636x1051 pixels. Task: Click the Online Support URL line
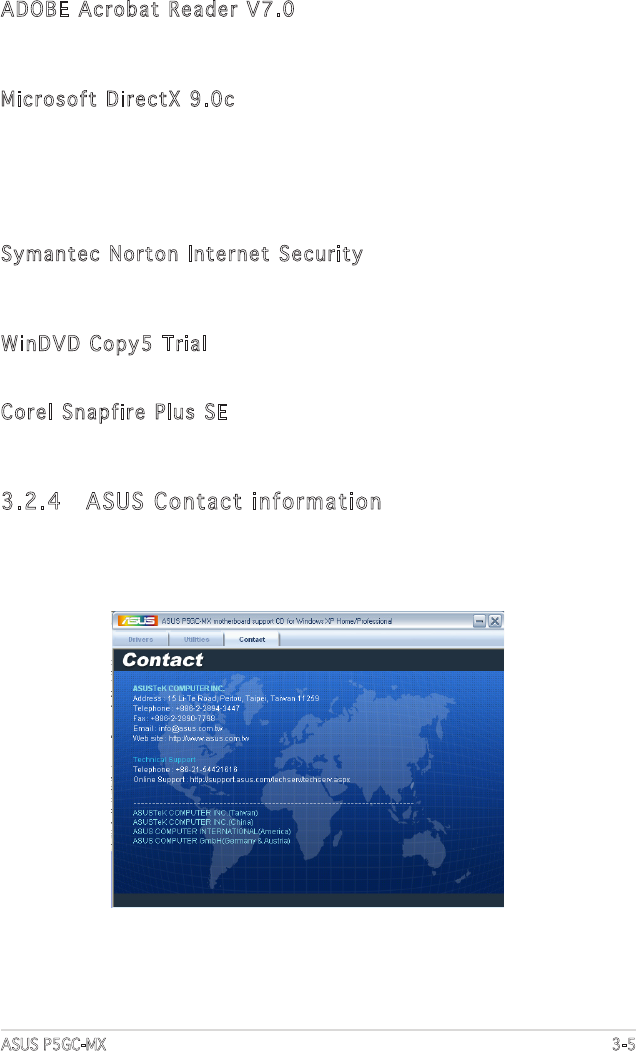coord(241,780)
